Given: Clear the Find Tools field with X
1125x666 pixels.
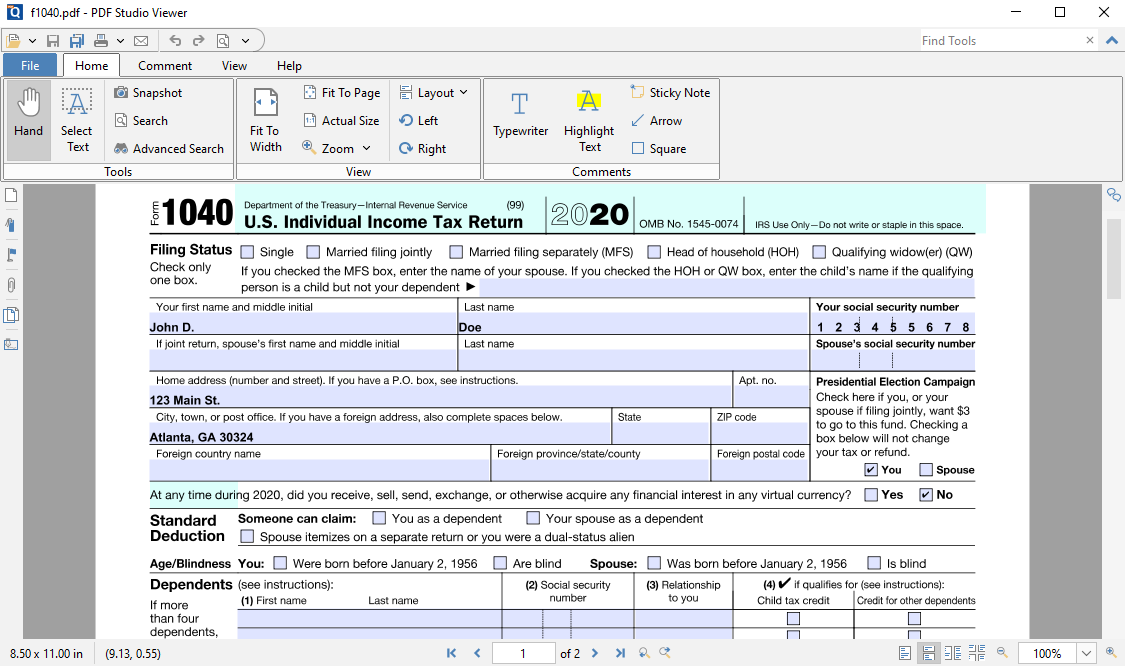Looking at the screenshot, I should (1090, 40).
